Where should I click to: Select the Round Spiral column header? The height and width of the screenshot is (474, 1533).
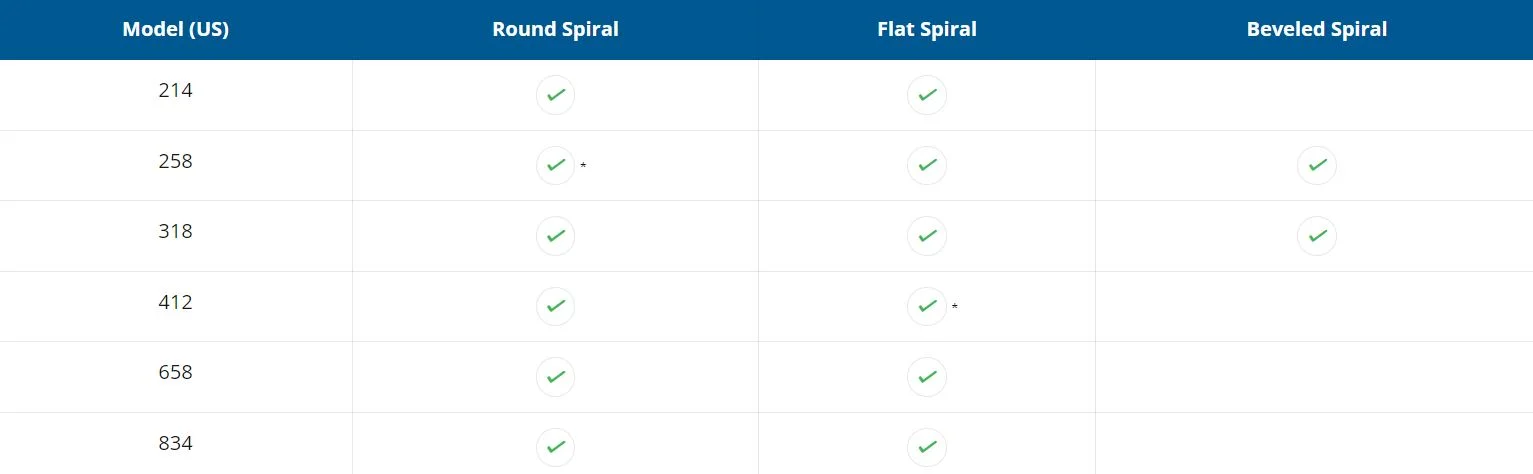click(x=555, y=30)
